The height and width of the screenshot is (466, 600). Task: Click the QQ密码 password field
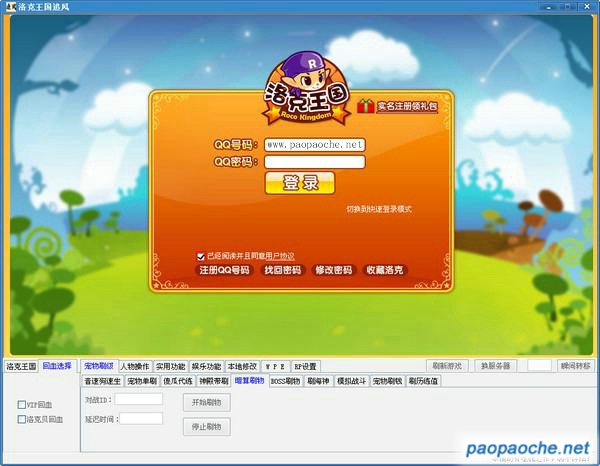pos(315,161)
